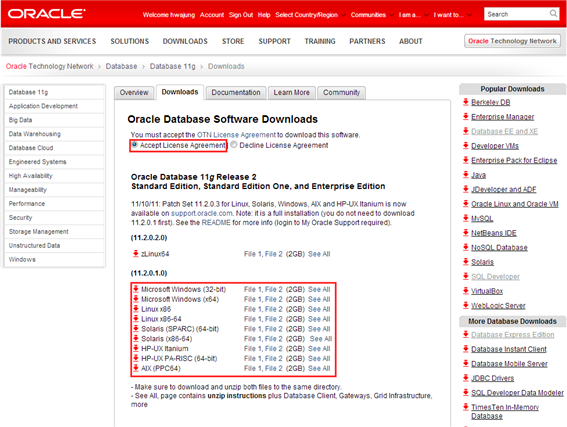
Task: Click the download icon beside WebLogic Server
Action: 466,306
